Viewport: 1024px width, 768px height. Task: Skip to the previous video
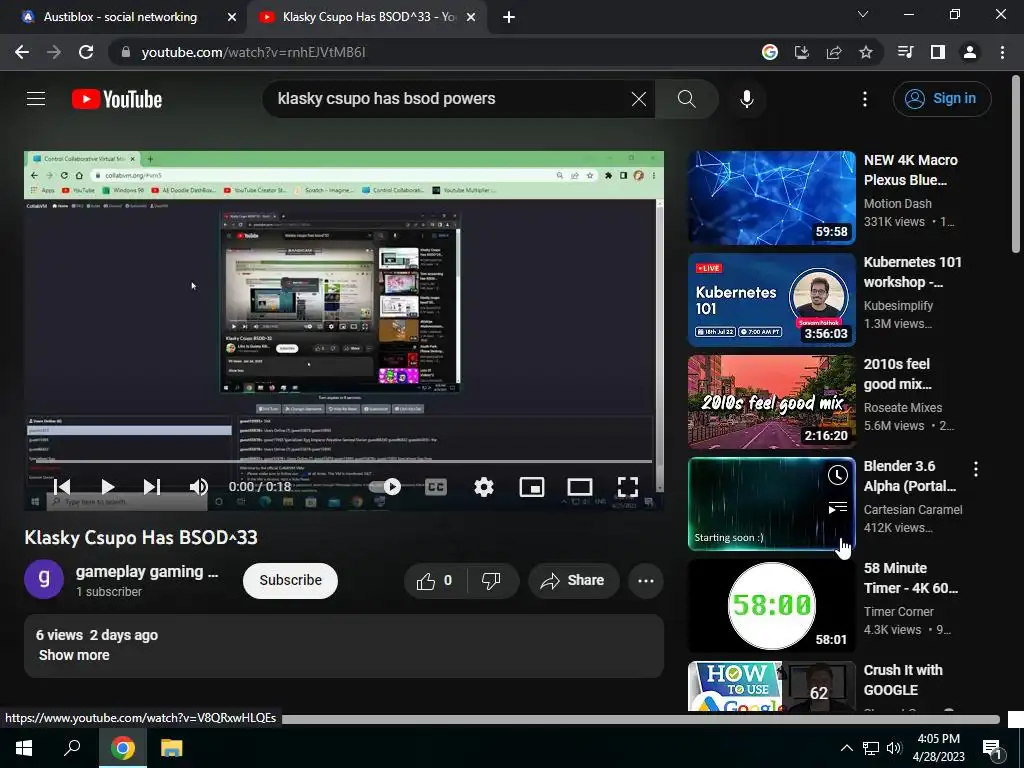point(62,487)
